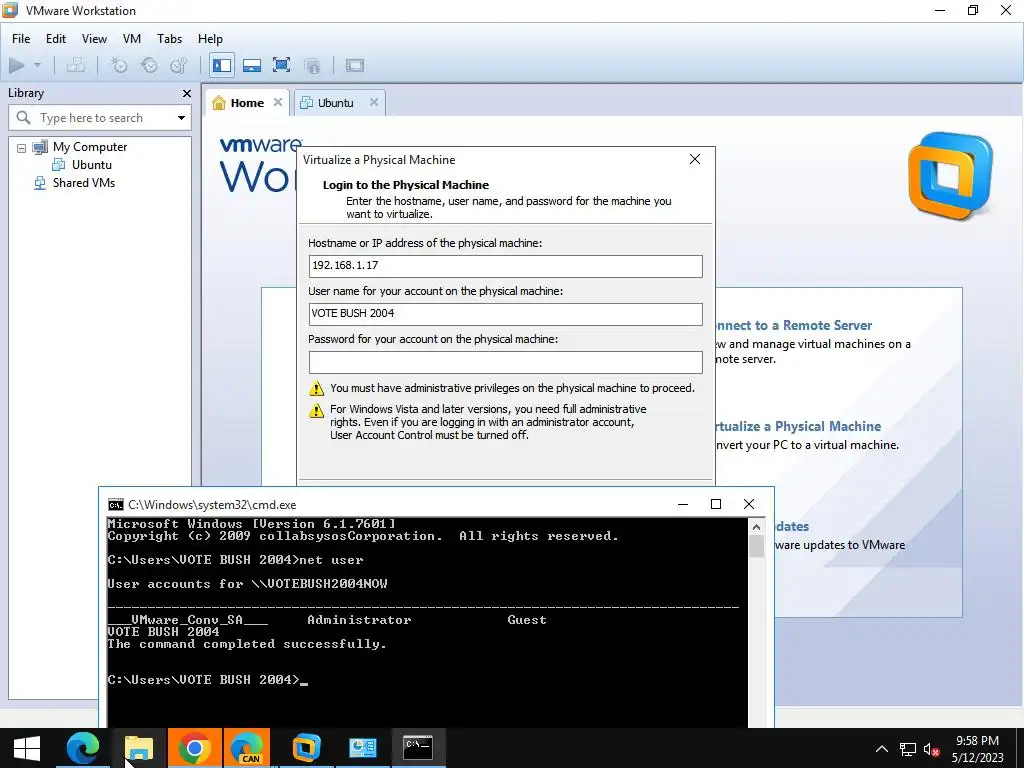The width and height of the screenshot is (1024, 768).
Task: Collapse the My Computer tree node
Action: (x=22, y=148)
